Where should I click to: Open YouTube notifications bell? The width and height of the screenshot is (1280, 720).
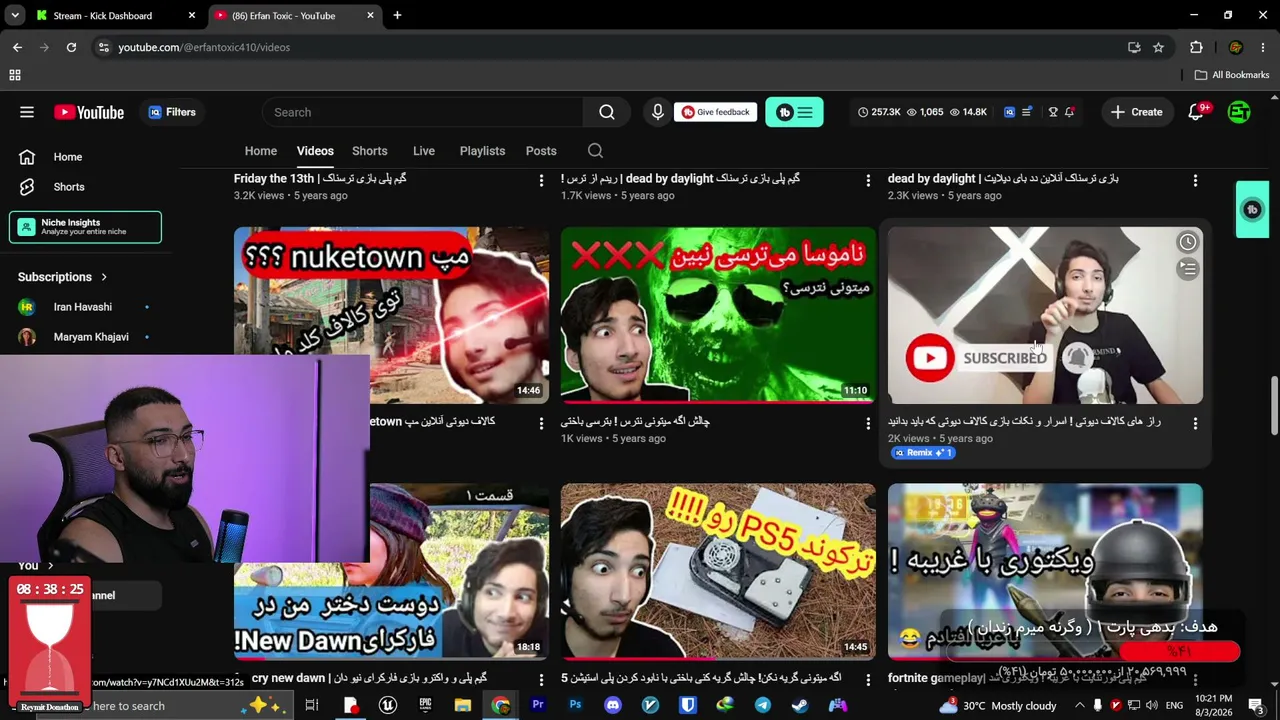click(x=1196, y=112)
